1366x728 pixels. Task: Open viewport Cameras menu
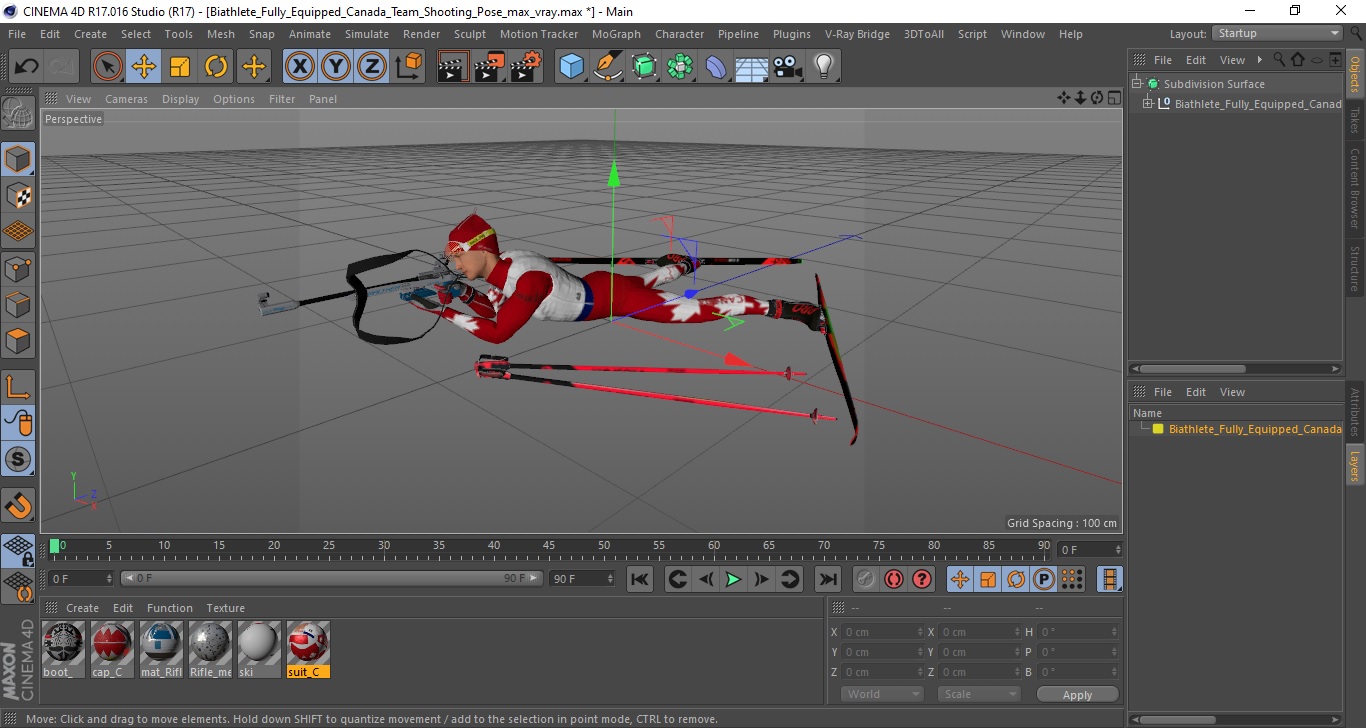pyautogui.click(x=126, y=99)
